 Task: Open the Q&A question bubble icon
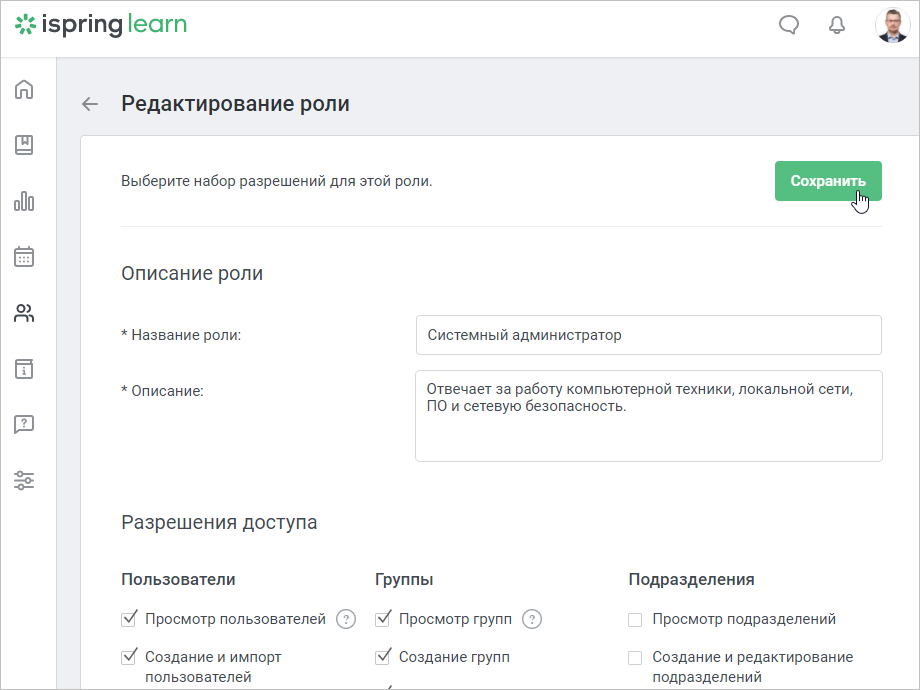point(24,424)
